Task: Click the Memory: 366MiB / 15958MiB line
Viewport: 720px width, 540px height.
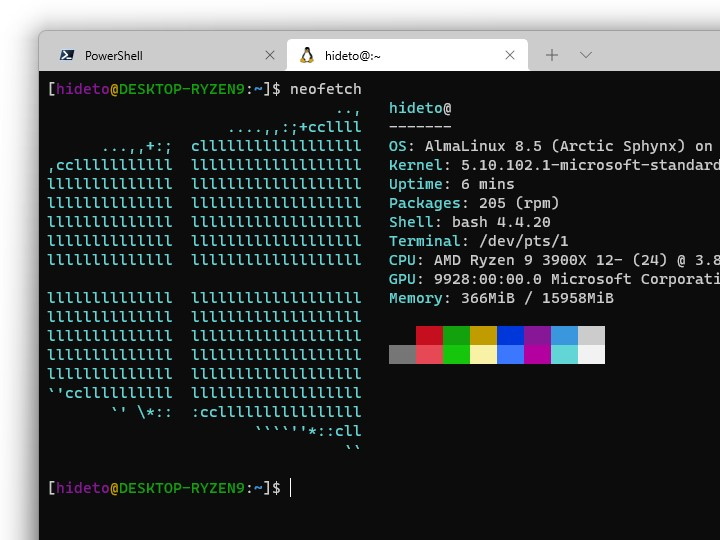Action: (501, 298)
